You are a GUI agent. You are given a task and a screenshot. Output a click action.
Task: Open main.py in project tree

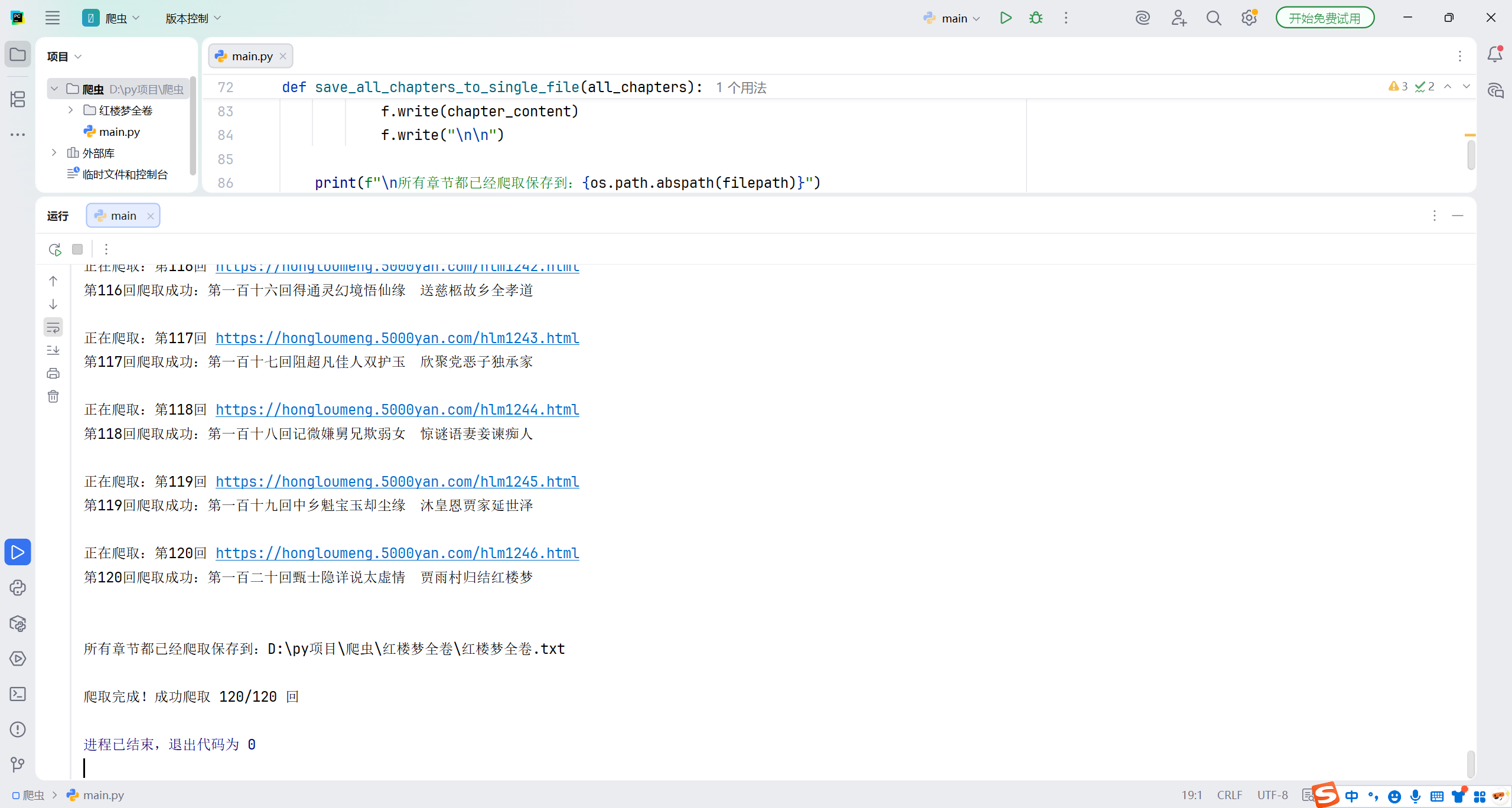(119, 132)
